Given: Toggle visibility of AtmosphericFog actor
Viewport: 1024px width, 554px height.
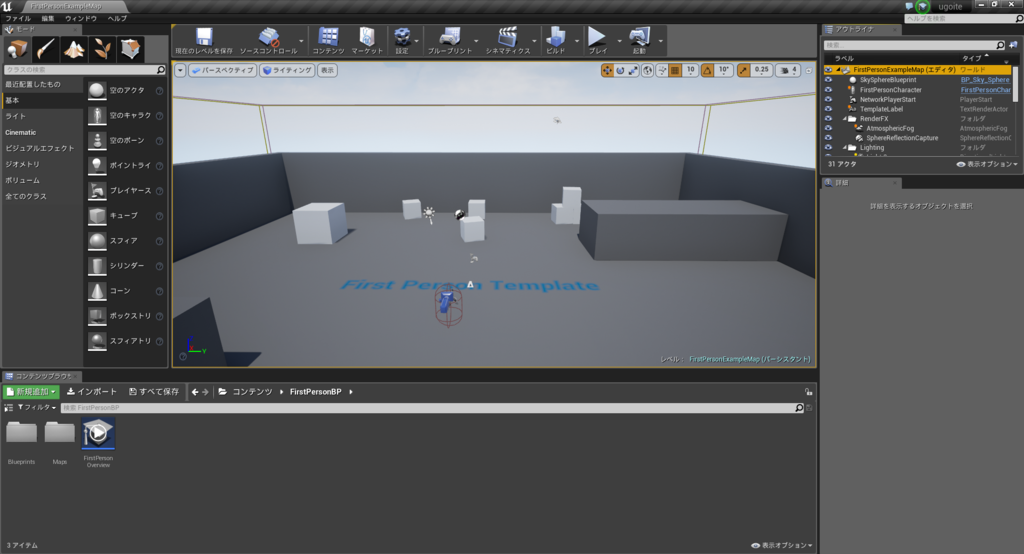Looking at the screenshot, I should [828, 128].
